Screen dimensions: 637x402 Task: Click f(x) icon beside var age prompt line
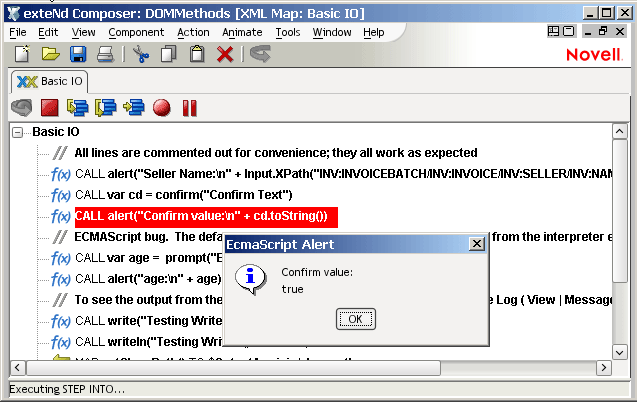[x=61, y=258]
